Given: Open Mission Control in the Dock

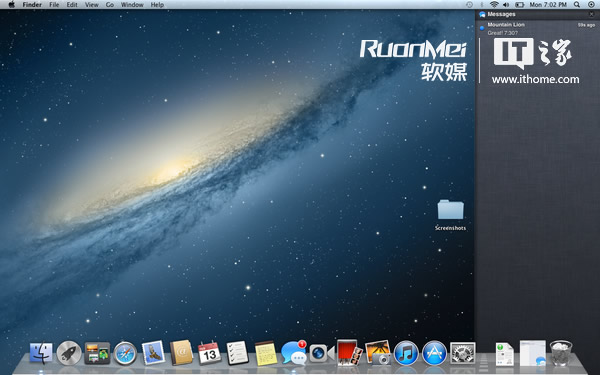Looking at the screenshot, I should coord(97,353).
